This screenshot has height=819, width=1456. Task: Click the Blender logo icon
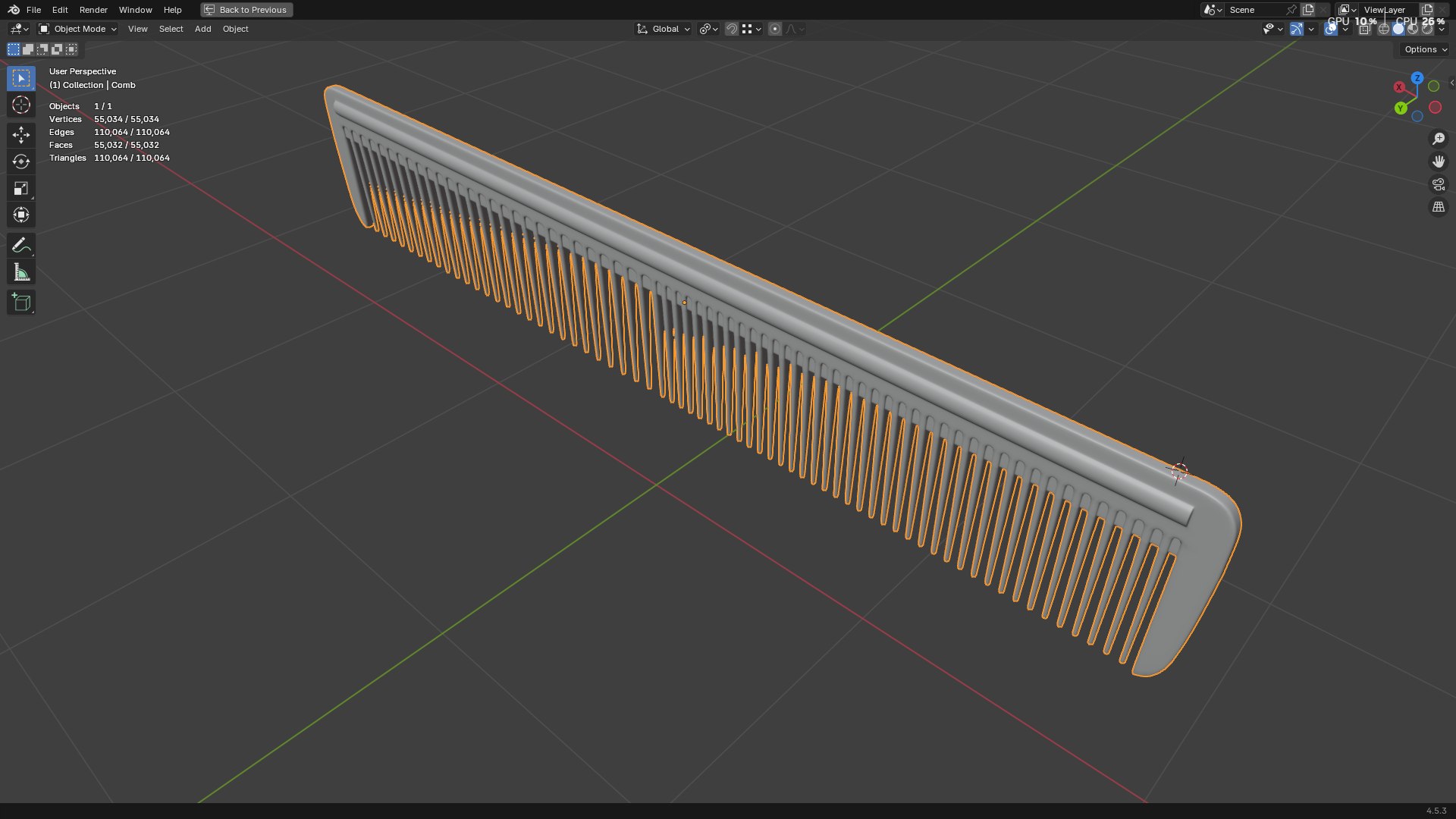[14, 10]
